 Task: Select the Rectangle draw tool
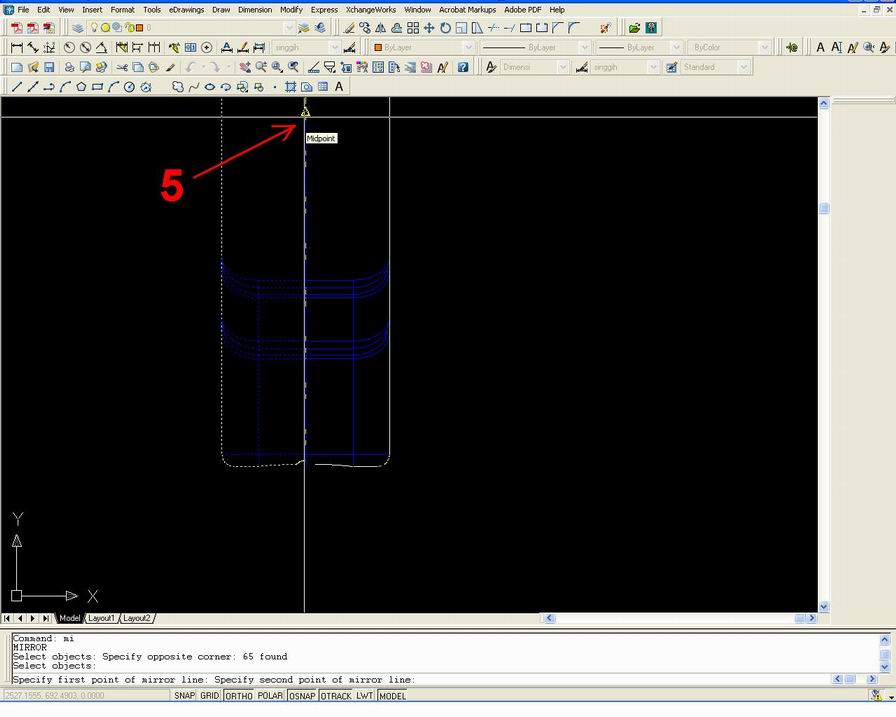point(98,87)
